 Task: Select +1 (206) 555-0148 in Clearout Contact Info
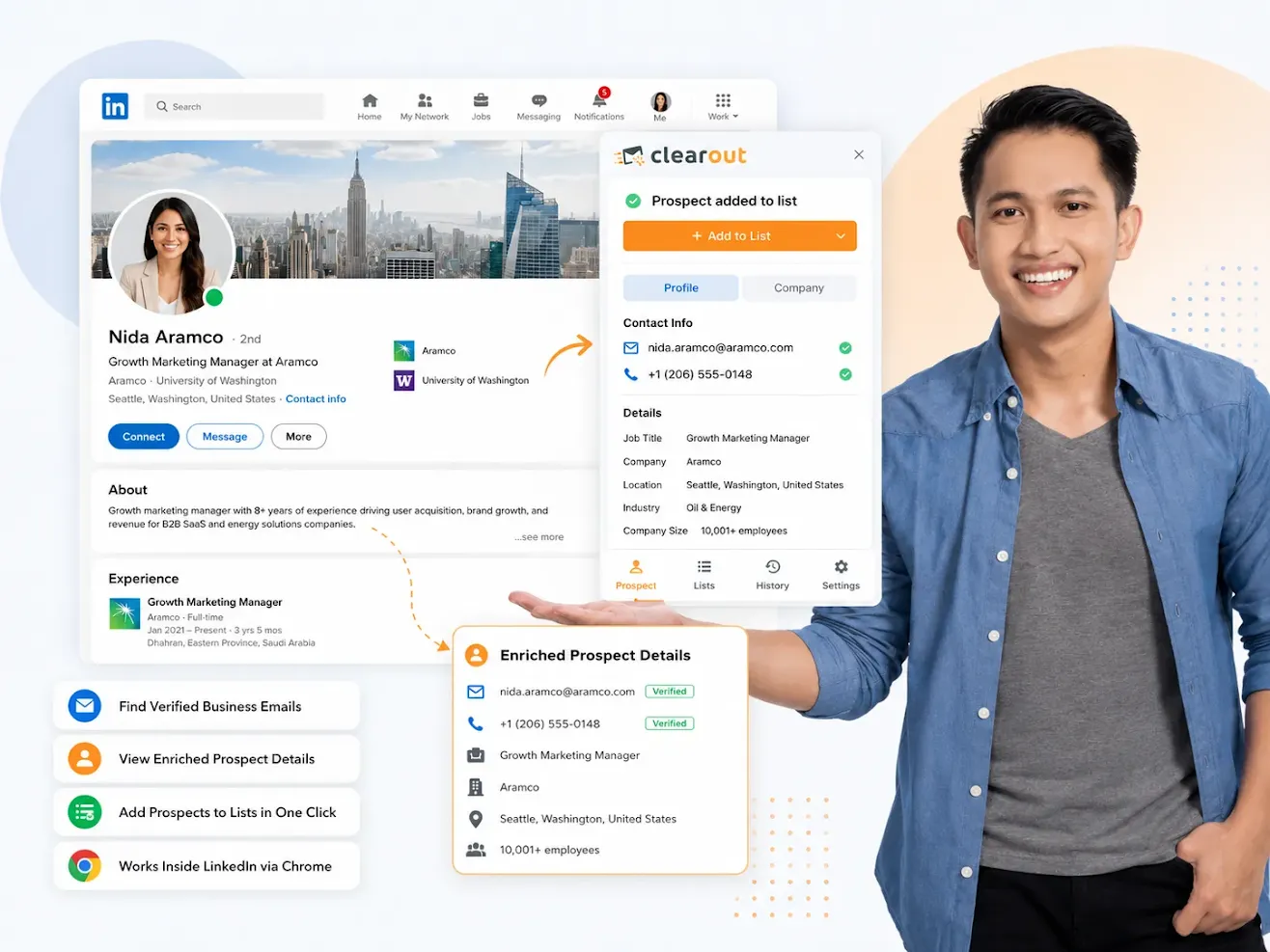(x=701, y=375)
